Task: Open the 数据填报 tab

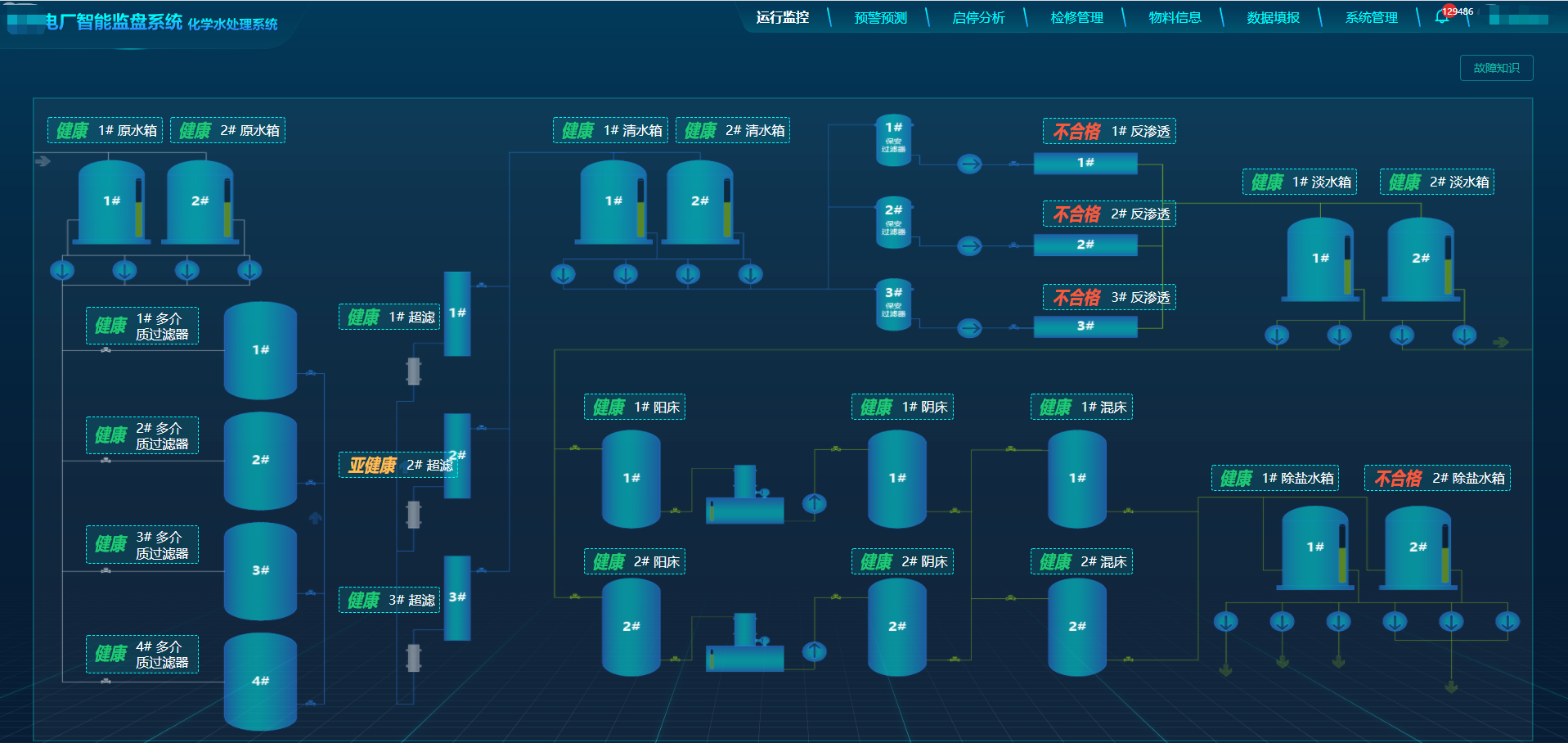Action: pyautogui.click(x=1273, y=17)
